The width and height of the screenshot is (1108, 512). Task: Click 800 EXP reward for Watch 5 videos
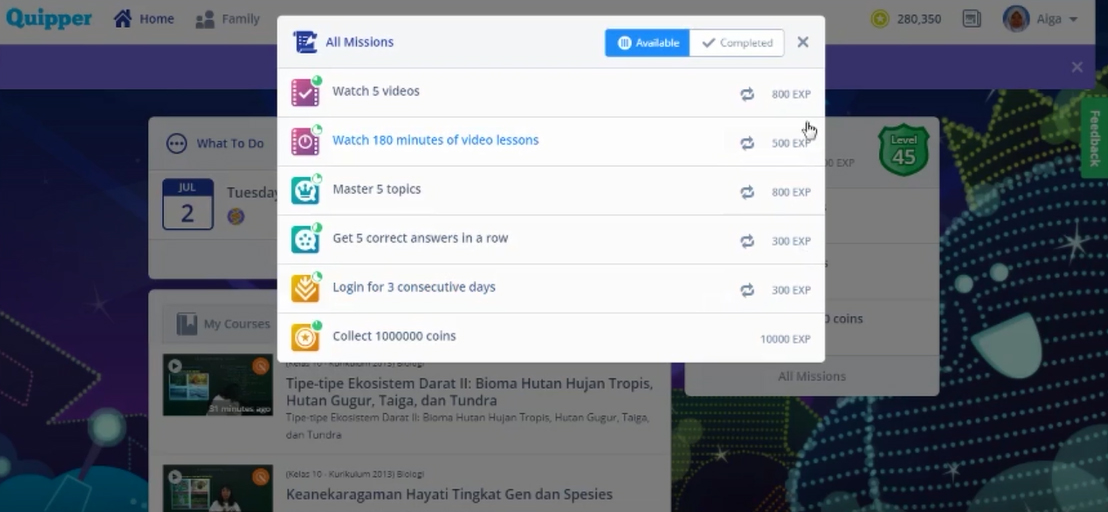tap(791, 94)
